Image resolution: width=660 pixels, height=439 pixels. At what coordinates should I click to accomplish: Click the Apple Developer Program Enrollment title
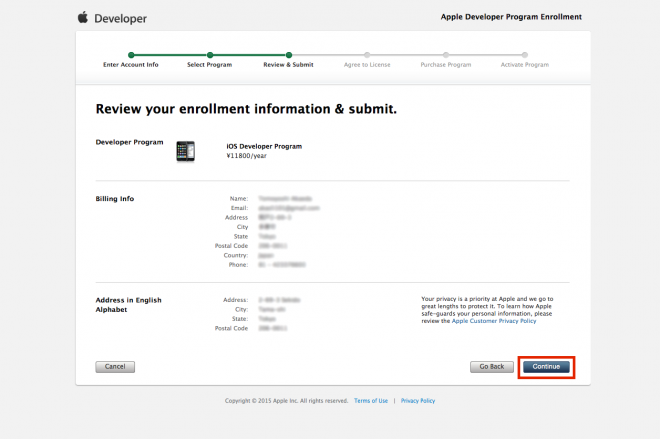tap(511, 17)
